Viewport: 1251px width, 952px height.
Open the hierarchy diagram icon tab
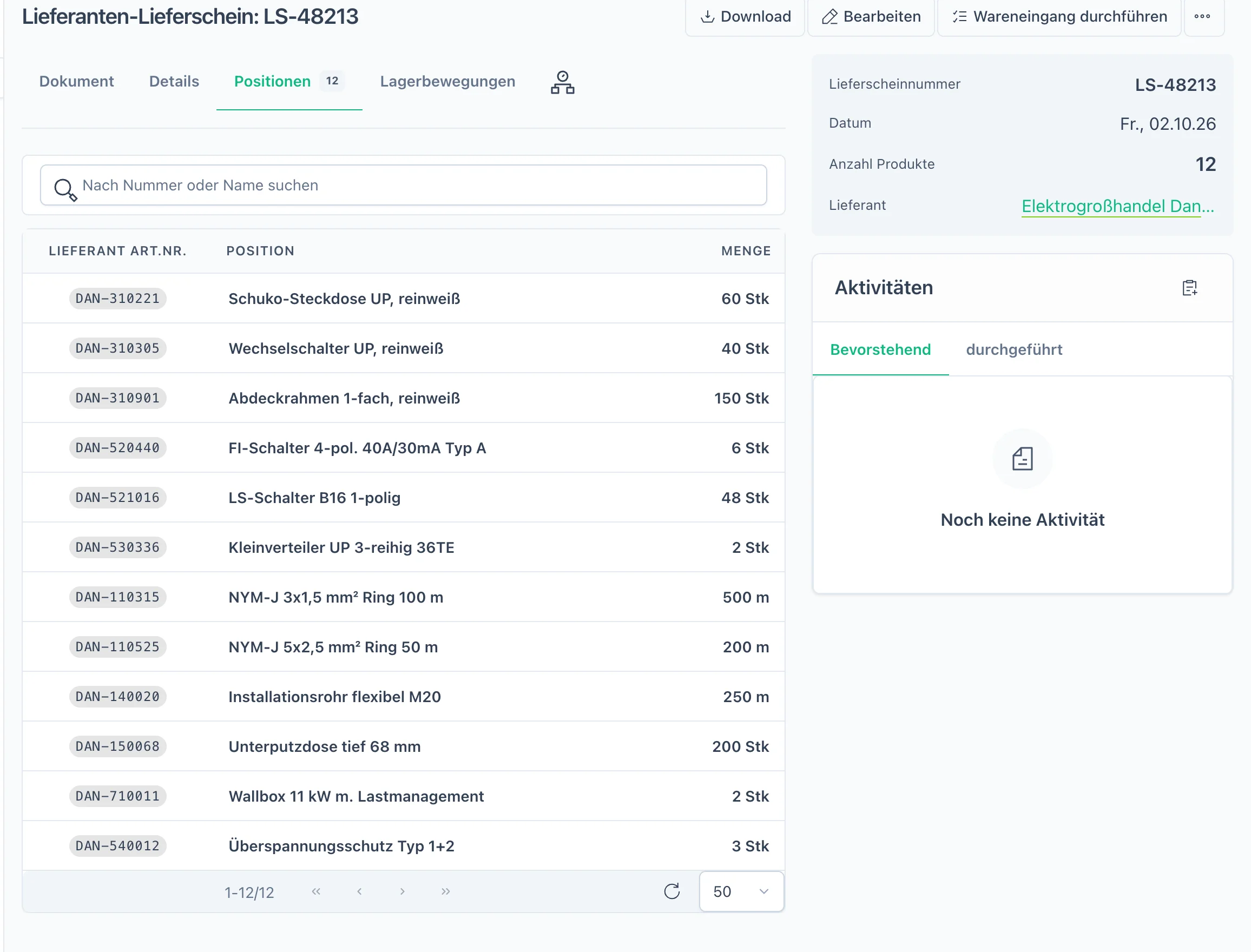562,83
